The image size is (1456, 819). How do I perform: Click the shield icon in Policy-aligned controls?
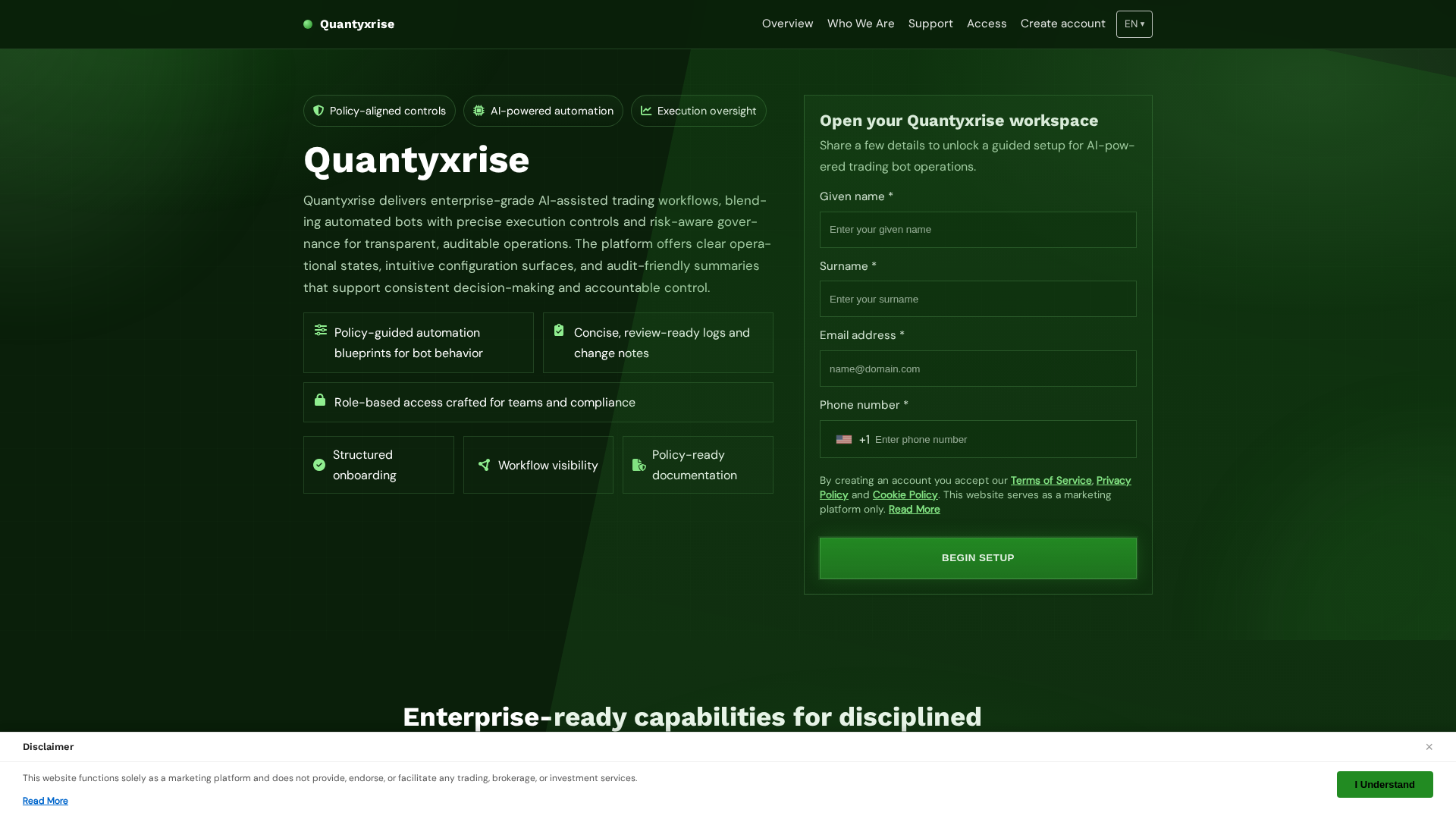point(318,111)
